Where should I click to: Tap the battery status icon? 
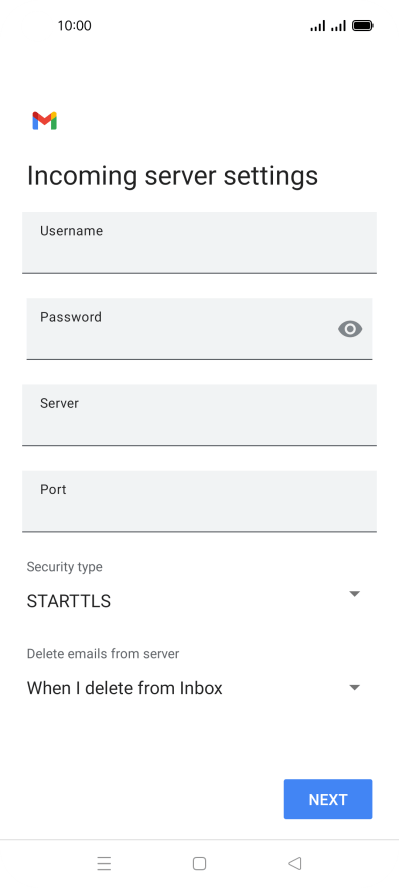pos(362,25)
